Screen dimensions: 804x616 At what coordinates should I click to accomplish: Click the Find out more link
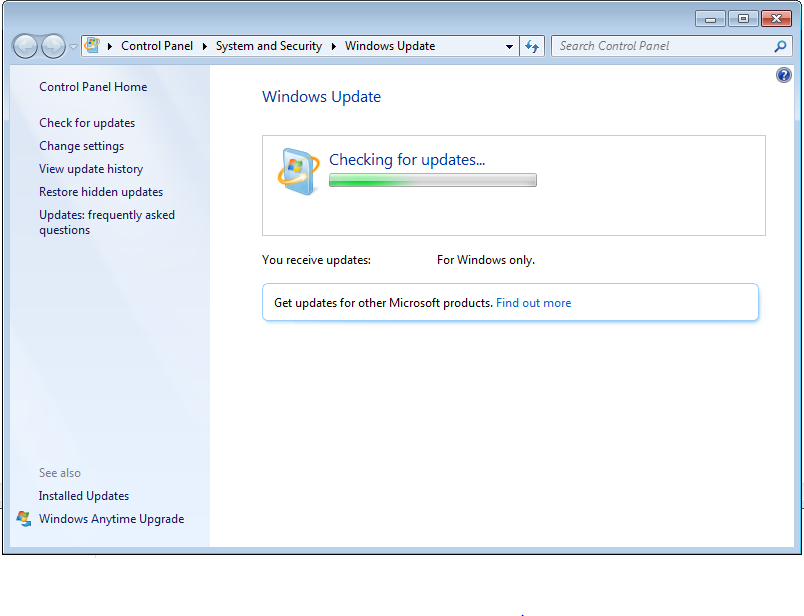point(533,303)
